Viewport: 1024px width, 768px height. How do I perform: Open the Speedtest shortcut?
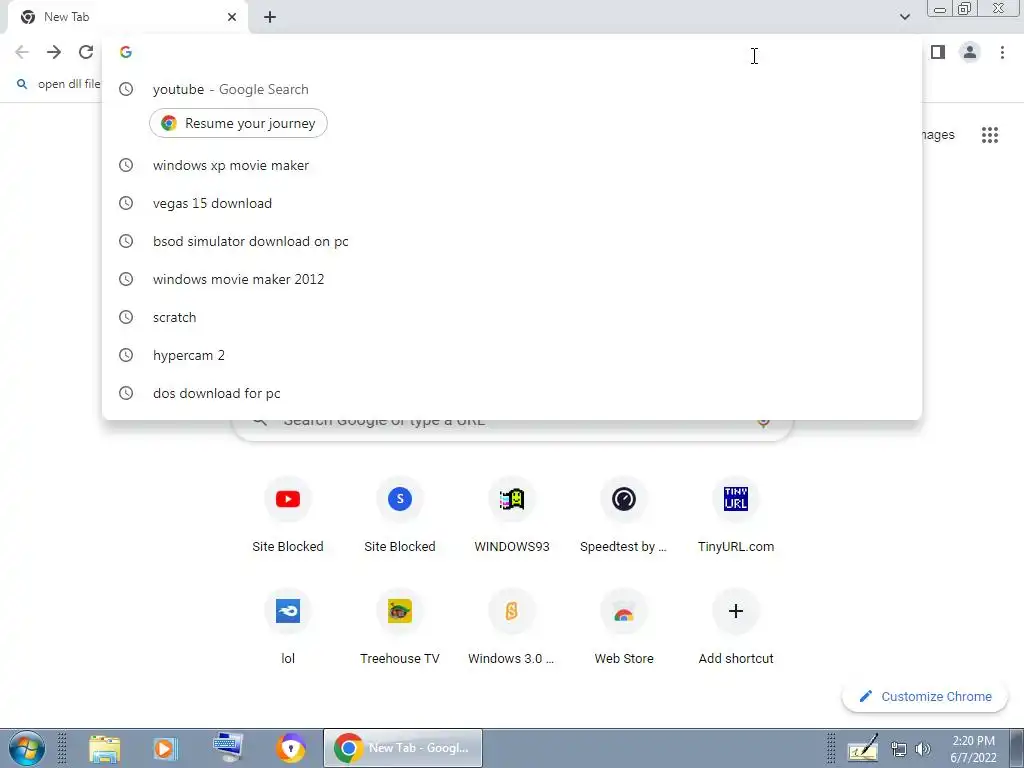click(624, 516)
